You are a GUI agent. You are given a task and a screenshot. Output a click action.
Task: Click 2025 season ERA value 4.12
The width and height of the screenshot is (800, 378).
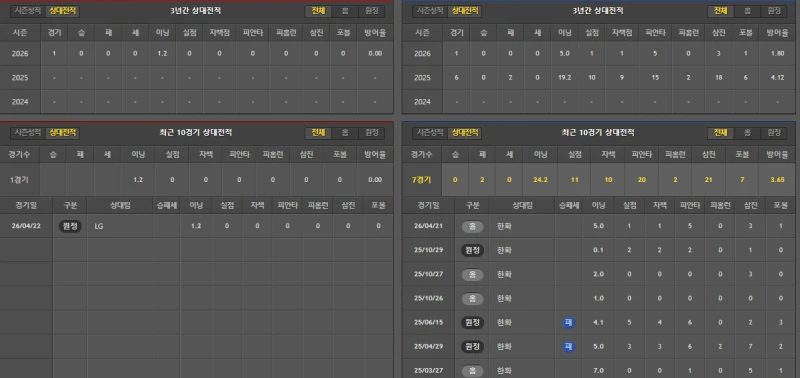coord(778,78)
